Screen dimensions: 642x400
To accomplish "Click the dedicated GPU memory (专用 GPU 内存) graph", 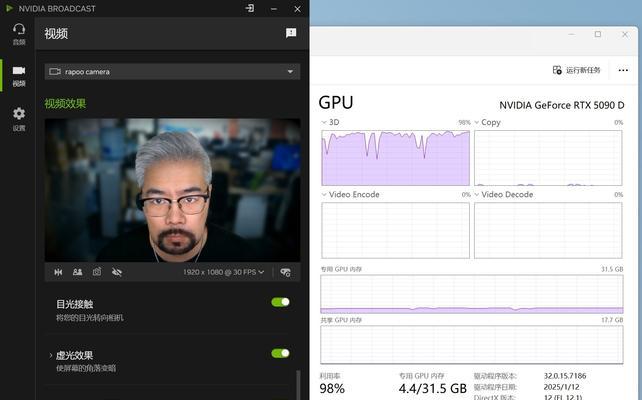I will [472, 294].
